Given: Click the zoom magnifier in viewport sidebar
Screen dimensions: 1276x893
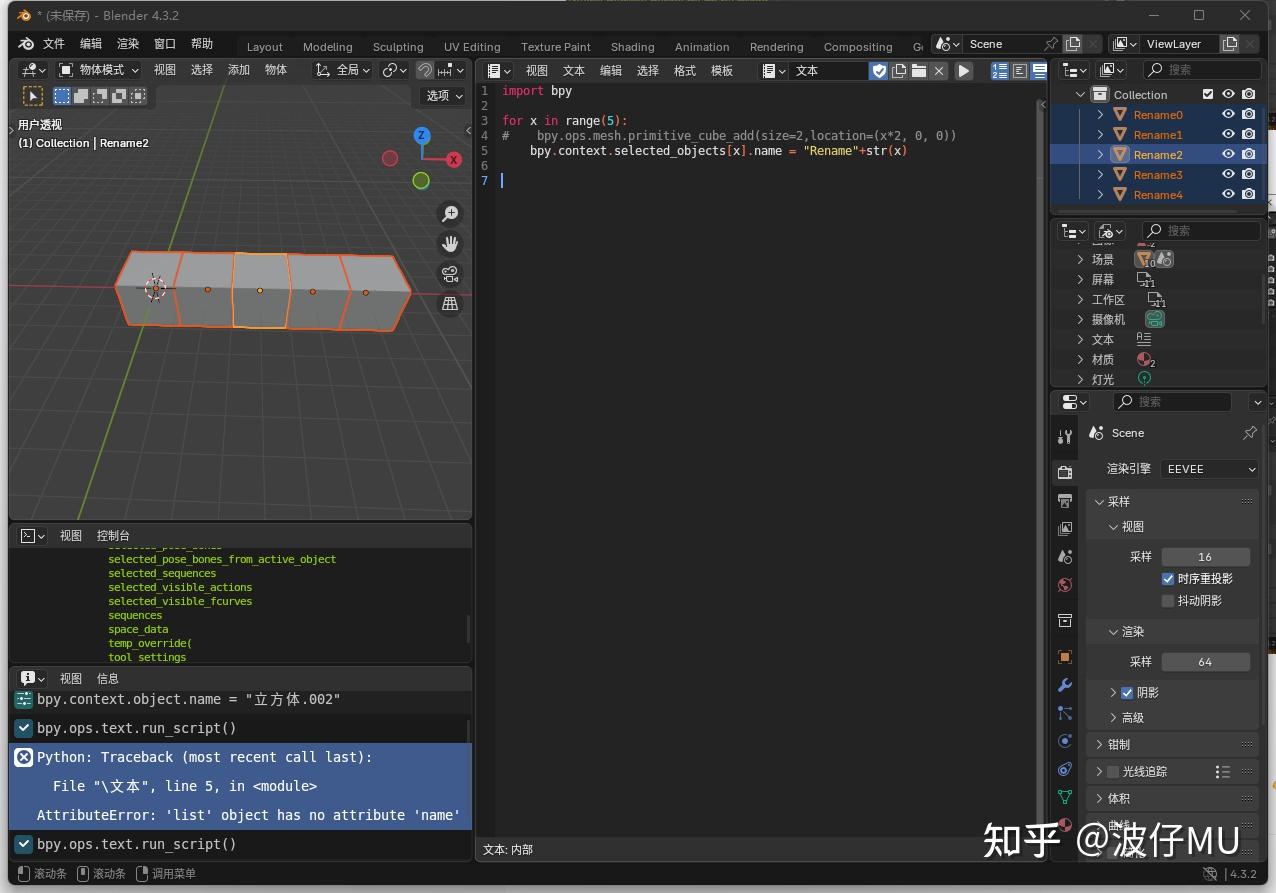Looking at the screenshot, I should [x=450, y=213].
